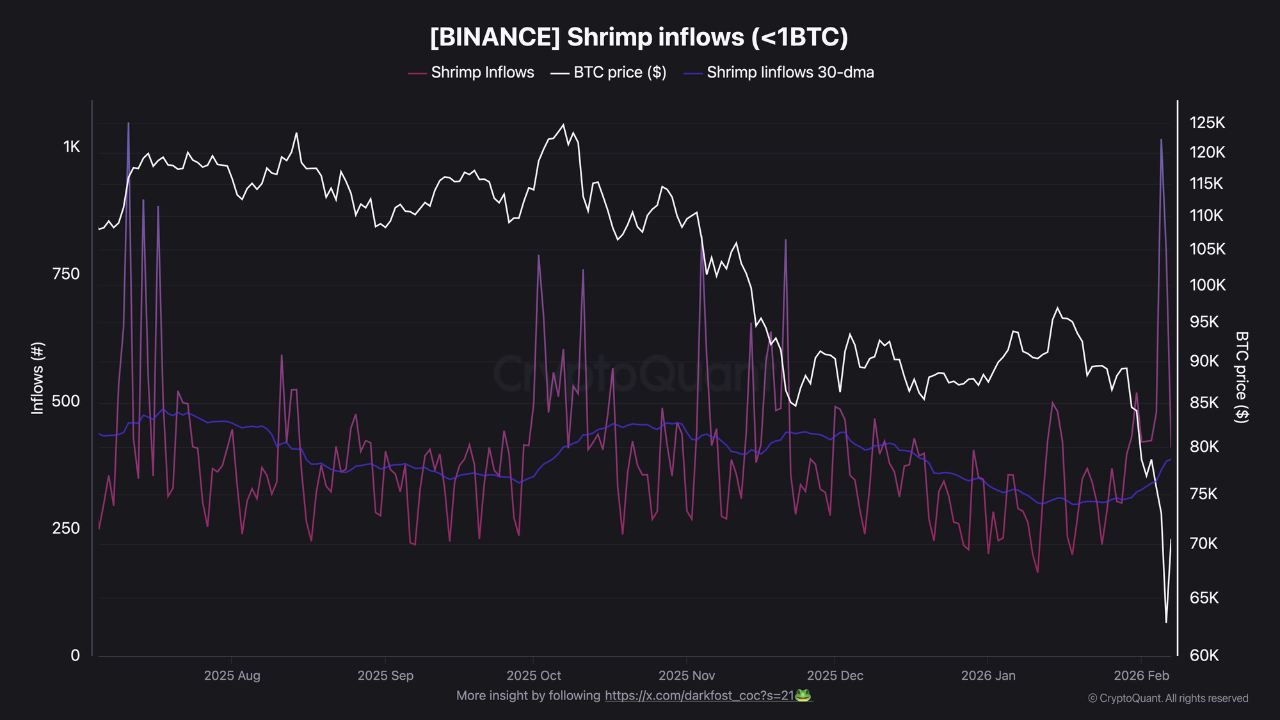Click the 1K tick on the inflows axis

click(71, 147)
